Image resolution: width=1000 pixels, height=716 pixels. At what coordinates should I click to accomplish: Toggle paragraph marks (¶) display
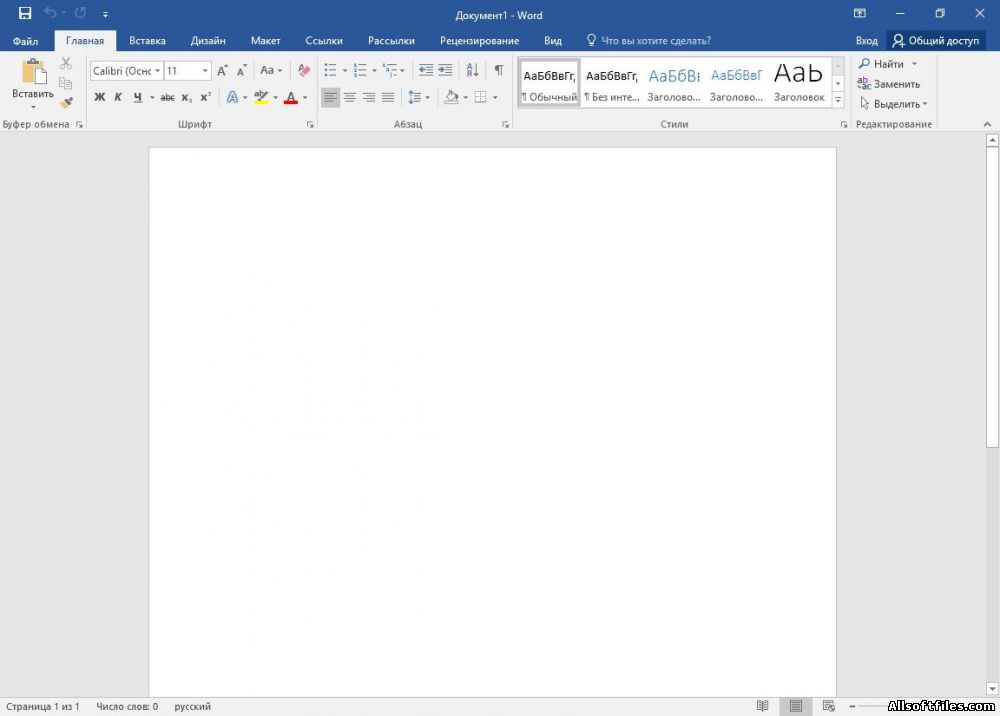click(x=499, y=70)
